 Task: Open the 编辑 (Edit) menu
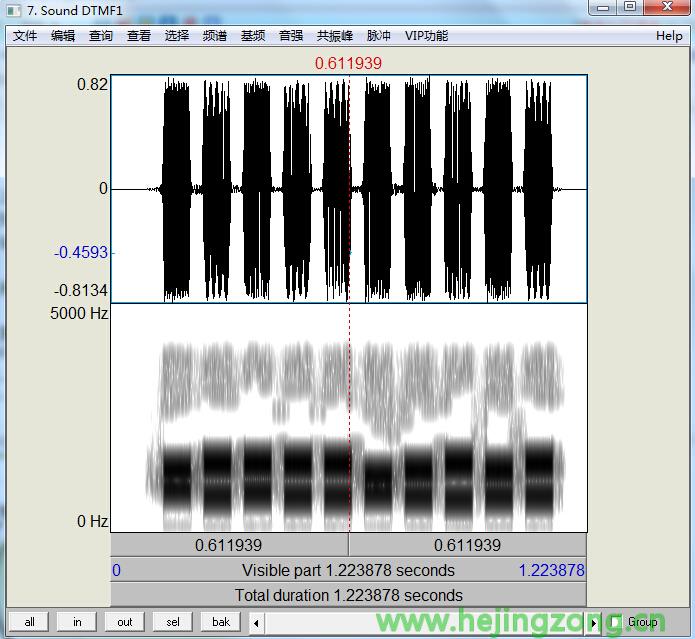[x=63, y=36]
